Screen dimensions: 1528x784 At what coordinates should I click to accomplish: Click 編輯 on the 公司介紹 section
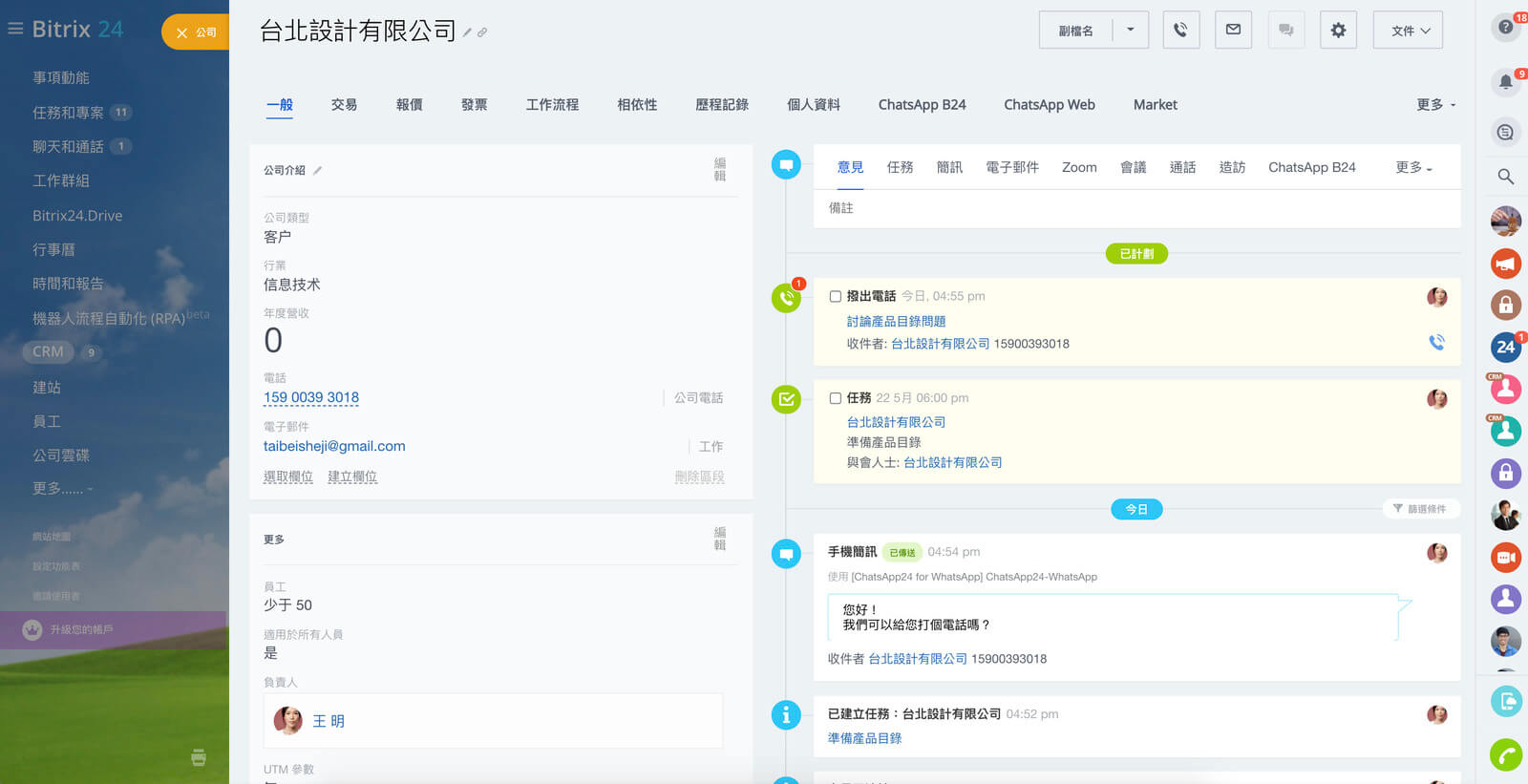tap(720, 170)
